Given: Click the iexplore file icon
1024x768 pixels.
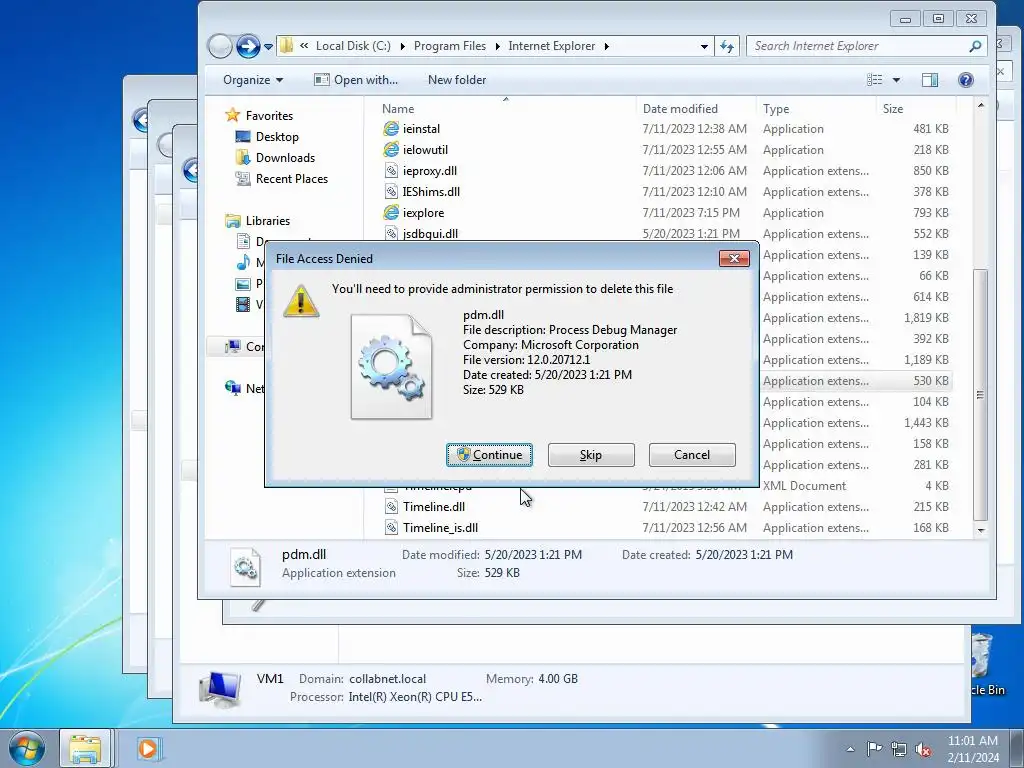Looking at the screenshot, I should tap(391, 212).
